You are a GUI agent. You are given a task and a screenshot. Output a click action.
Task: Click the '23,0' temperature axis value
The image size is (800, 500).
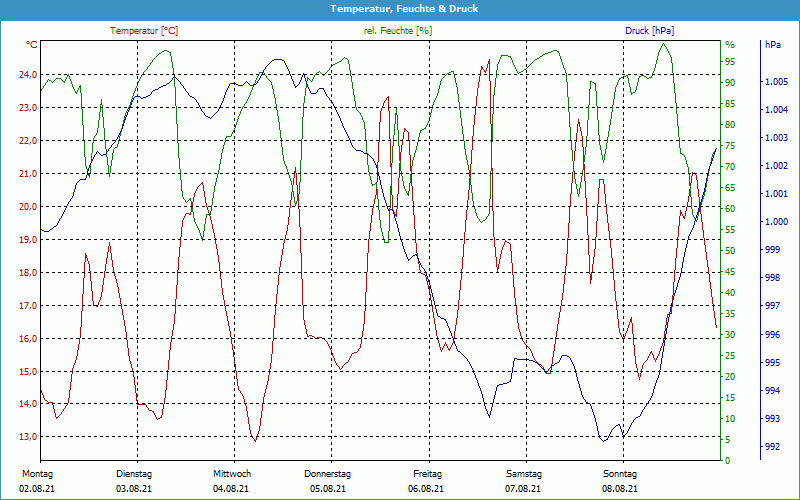(28, 108)
